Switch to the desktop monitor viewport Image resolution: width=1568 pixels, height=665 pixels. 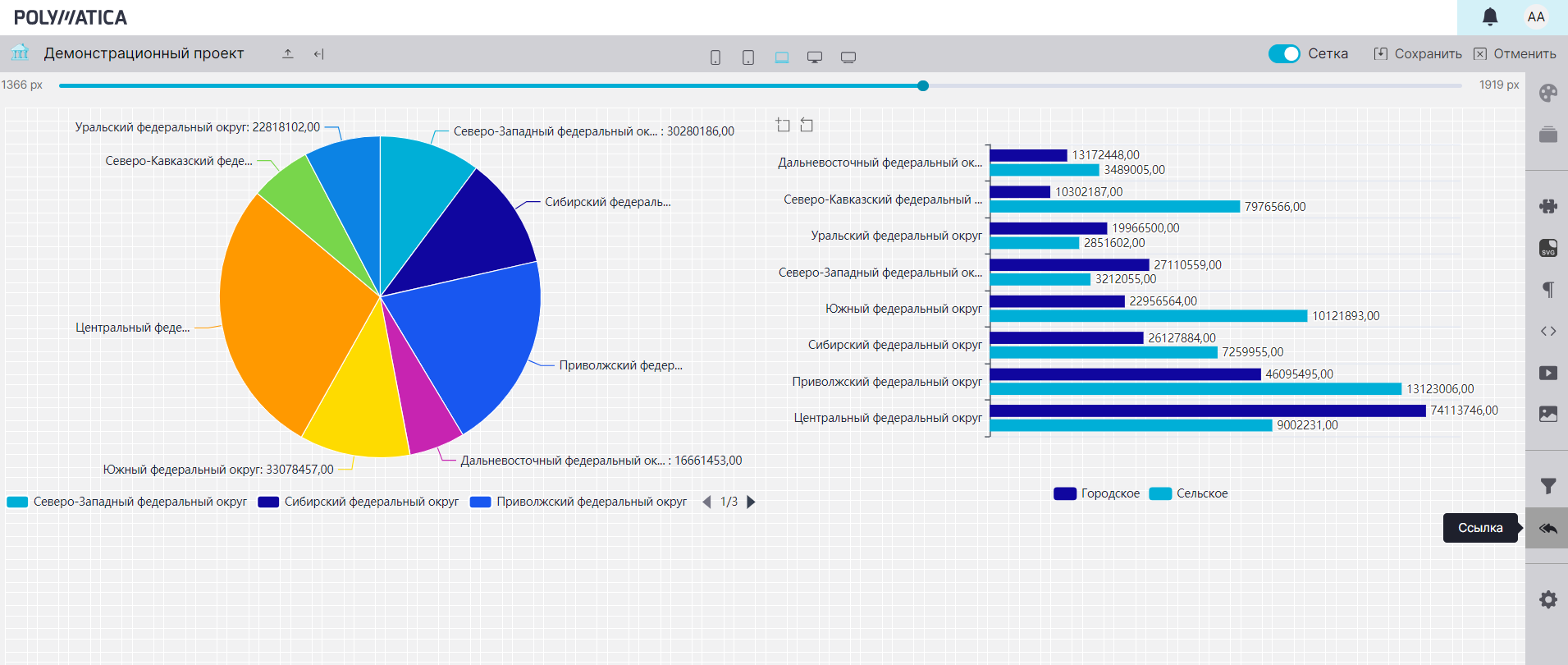(x=815, y=57)
